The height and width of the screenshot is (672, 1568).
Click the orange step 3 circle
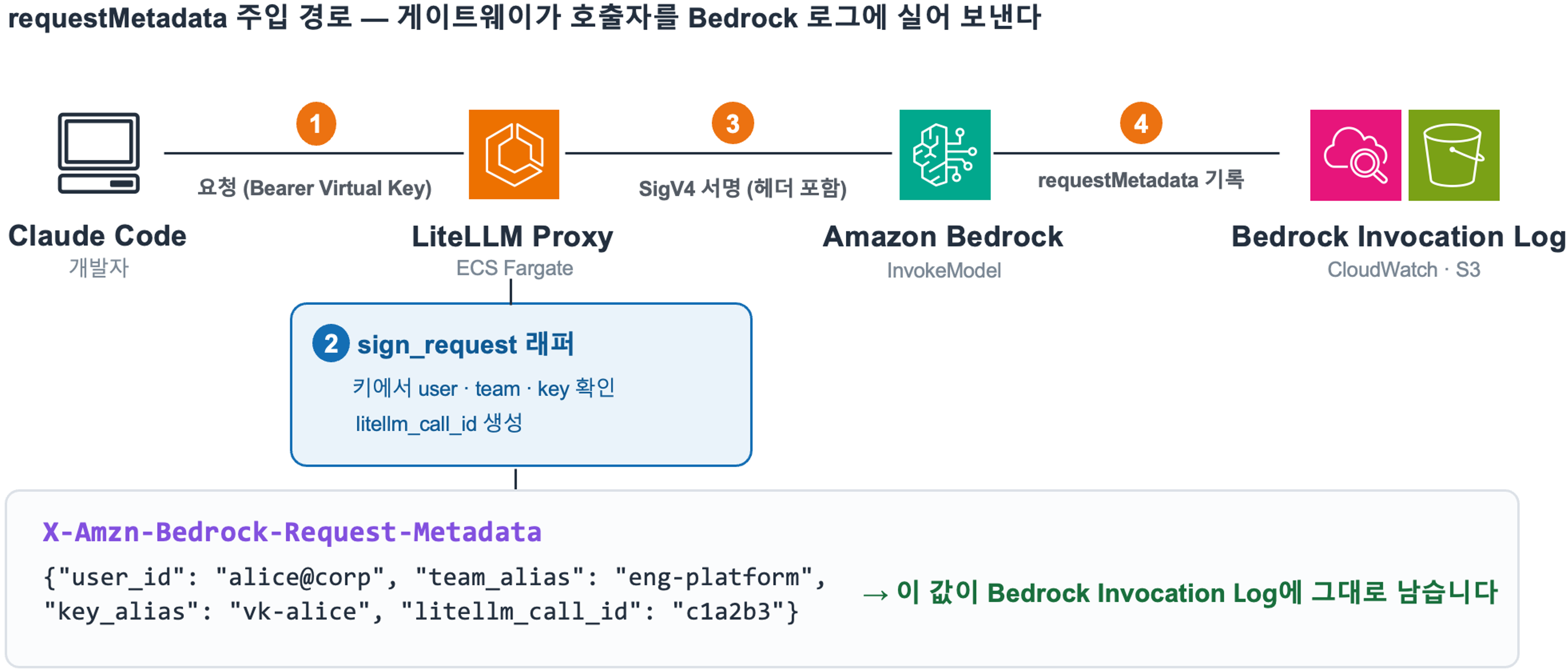733,124
